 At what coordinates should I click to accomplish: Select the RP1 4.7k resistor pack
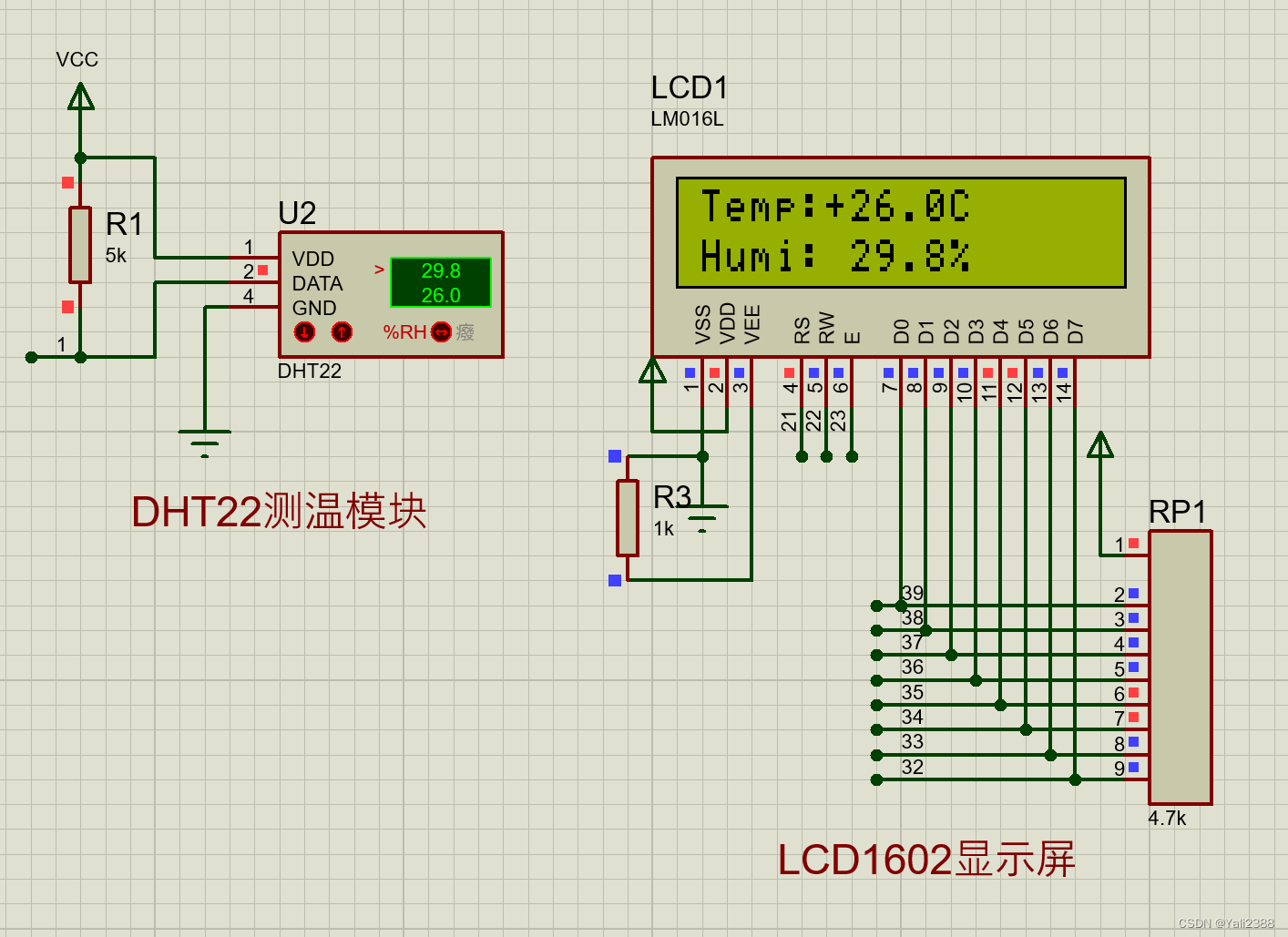tap(1181, 667)
